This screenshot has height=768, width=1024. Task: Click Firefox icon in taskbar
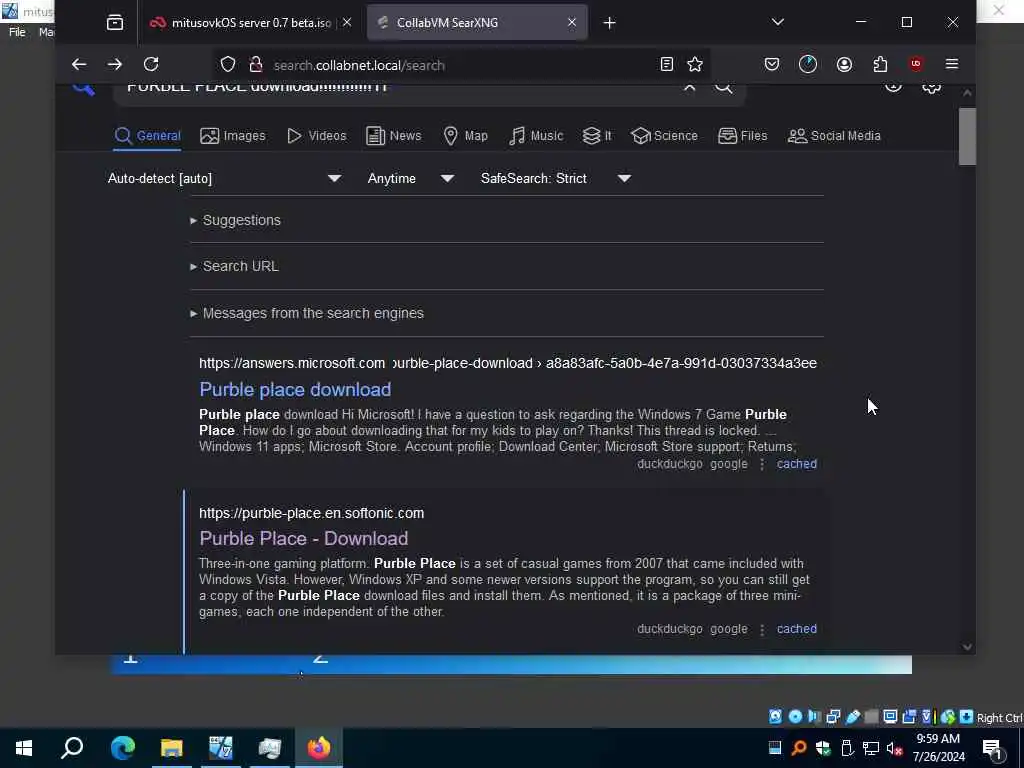[x=319, y=748]
